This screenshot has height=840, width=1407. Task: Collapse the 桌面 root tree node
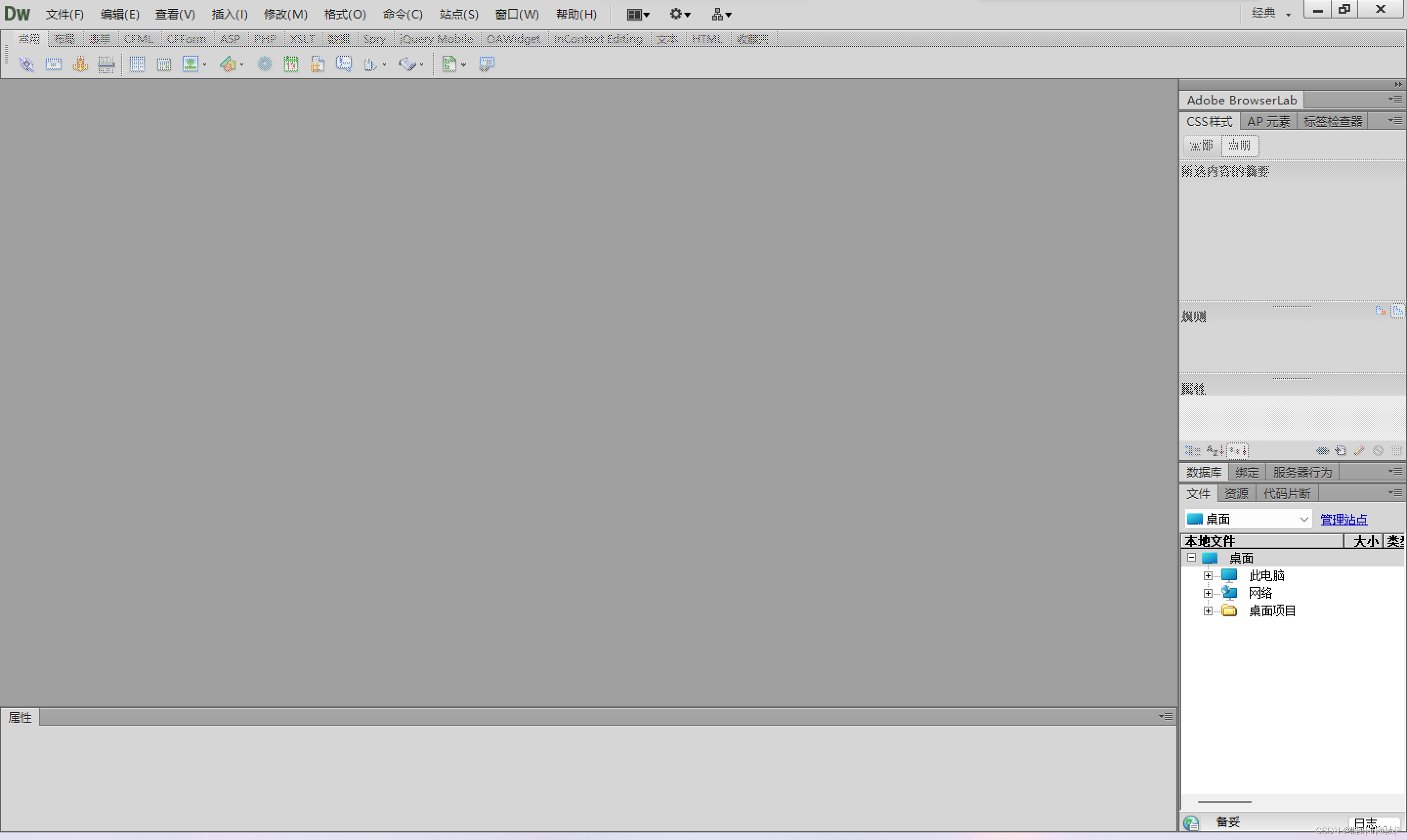[x=1191, y=558]
